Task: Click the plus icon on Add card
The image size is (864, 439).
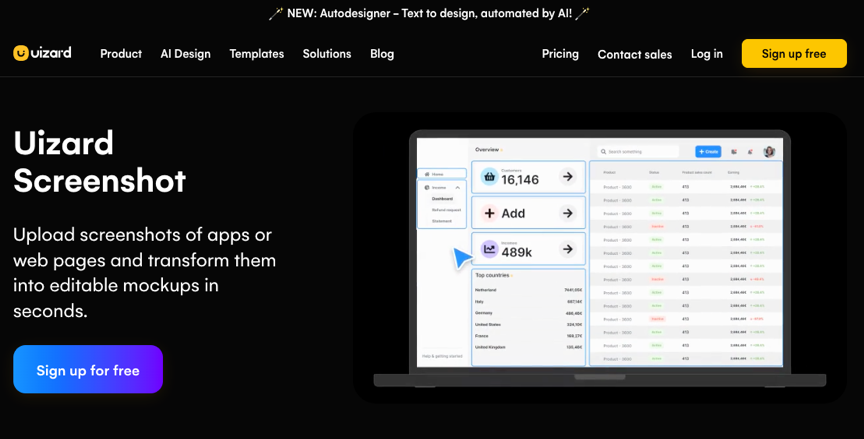Action: point(489,213)
